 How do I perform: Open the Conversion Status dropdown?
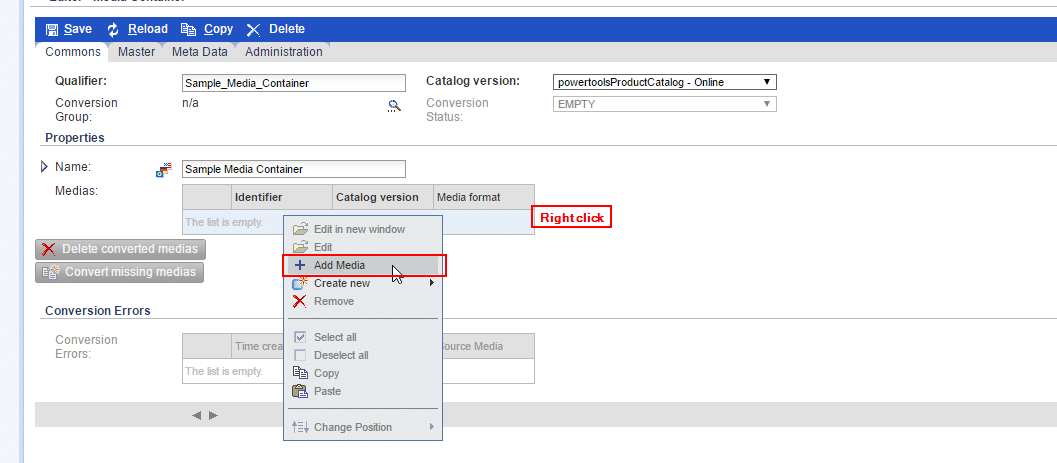(x=664, y=104)
